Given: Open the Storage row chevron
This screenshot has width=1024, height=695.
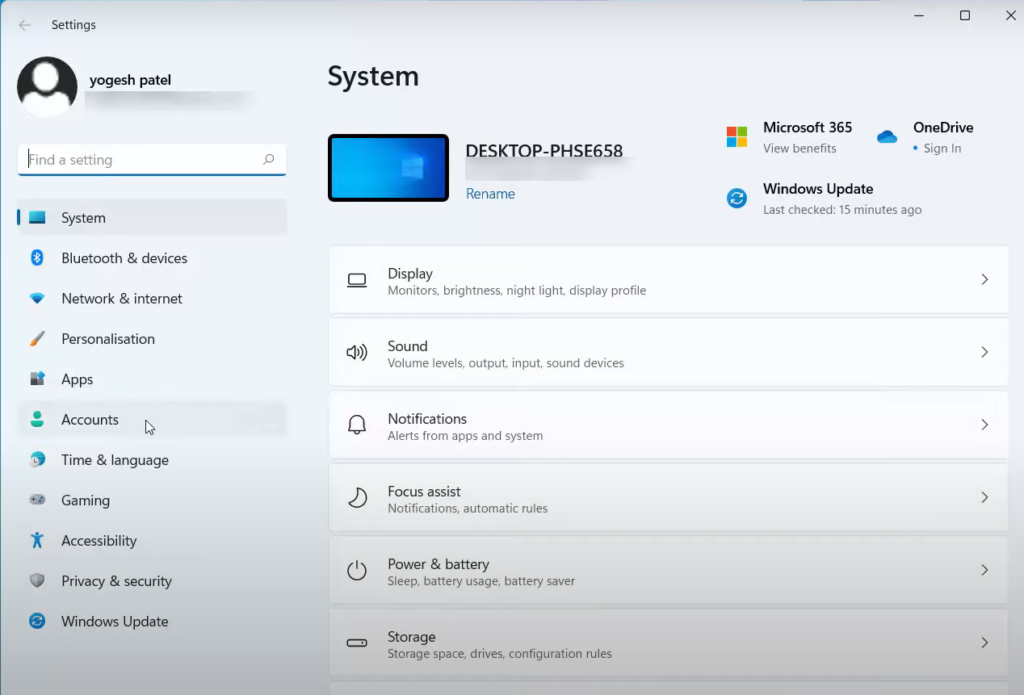Looking at the screenshot, I should click(x=984, y=643).
